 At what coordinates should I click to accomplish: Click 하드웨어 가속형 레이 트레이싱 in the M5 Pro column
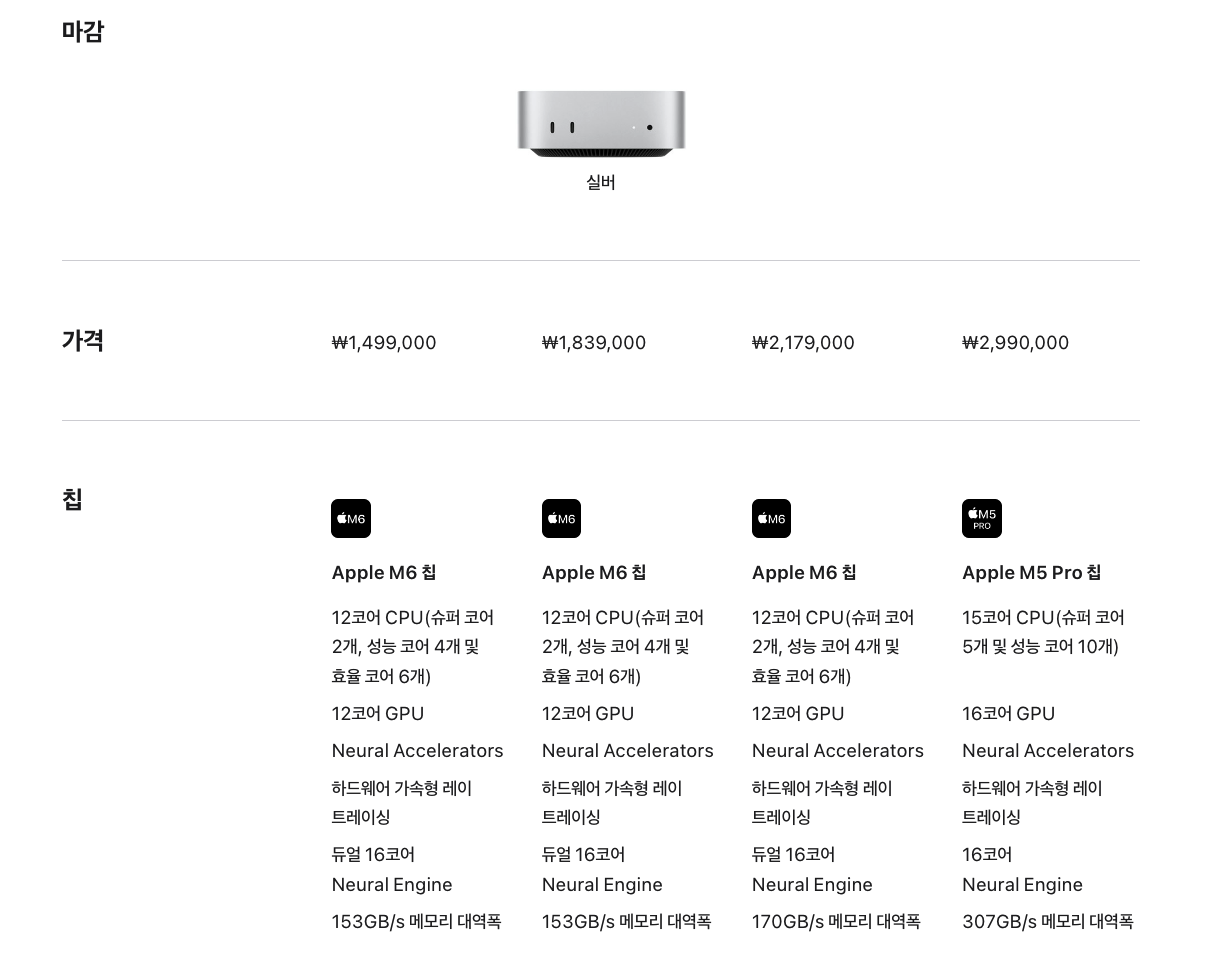click(1032, 803)
